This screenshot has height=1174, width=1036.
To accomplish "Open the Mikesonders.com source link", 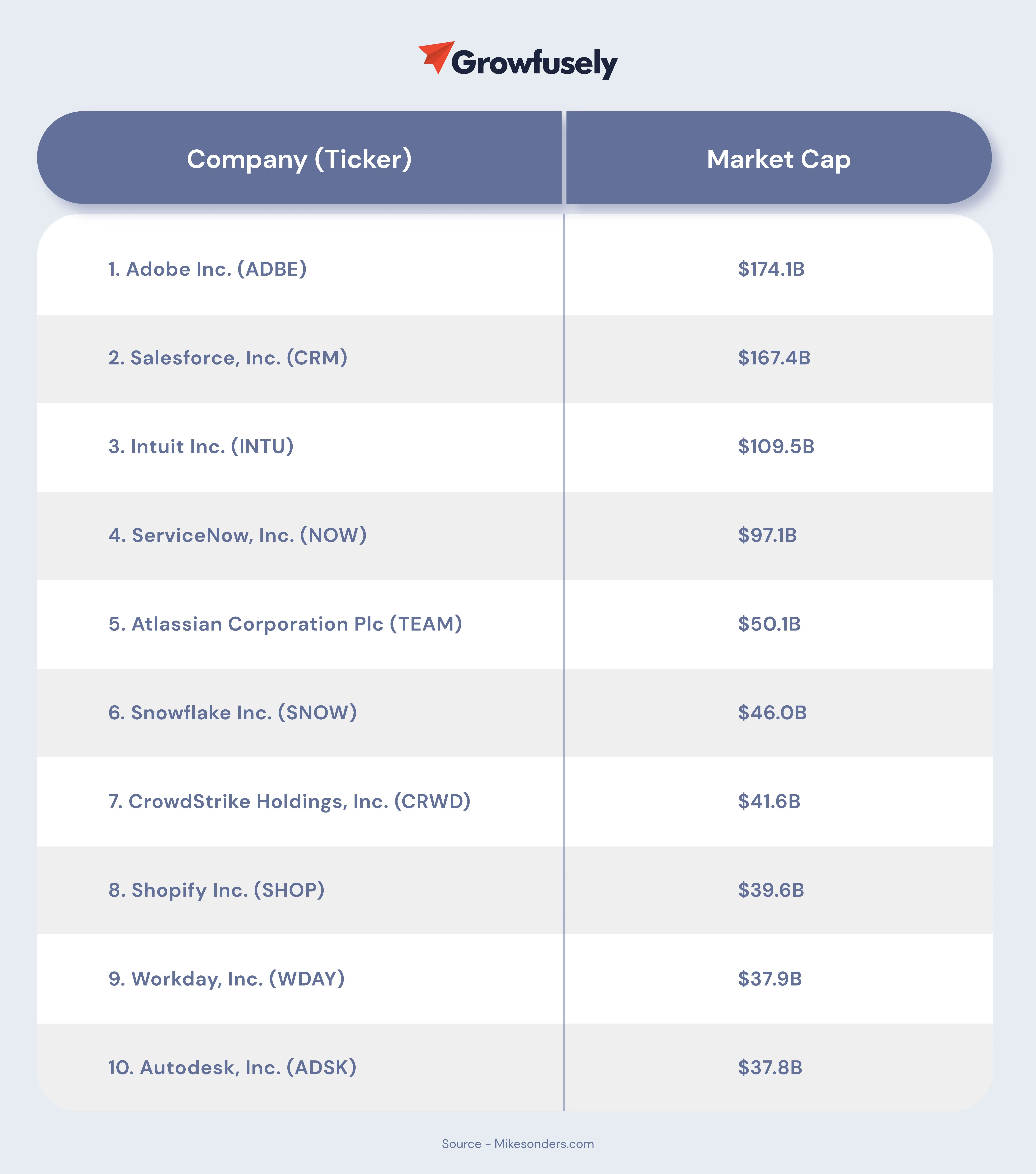I will click(544, 1143).
